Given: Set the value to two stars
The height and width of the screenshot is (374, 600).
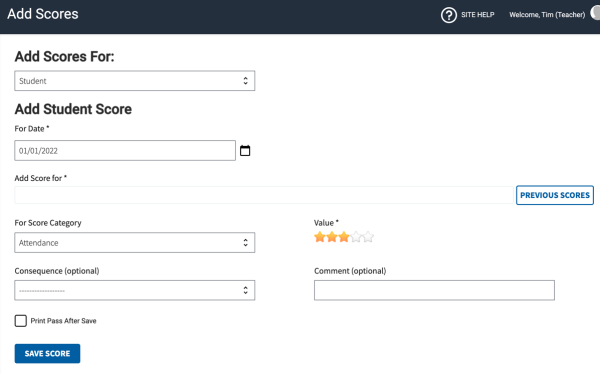Looking at the screenshot, I should point(332,237).
